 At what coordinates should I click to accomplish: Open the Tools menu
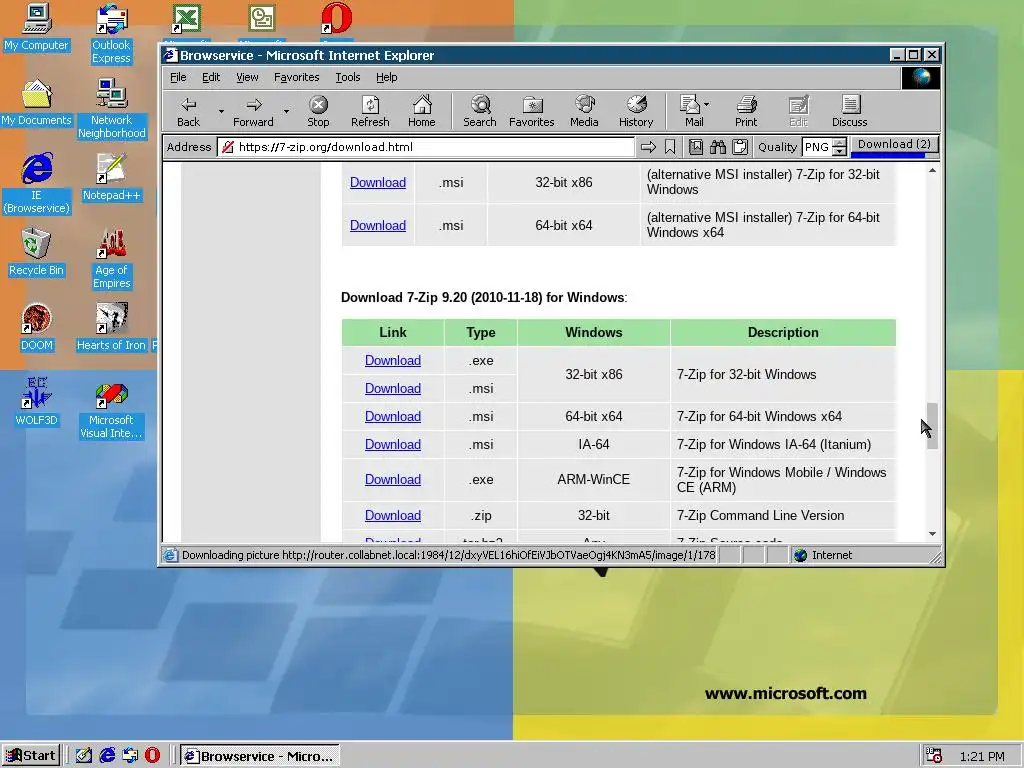(x=347, y=77)
